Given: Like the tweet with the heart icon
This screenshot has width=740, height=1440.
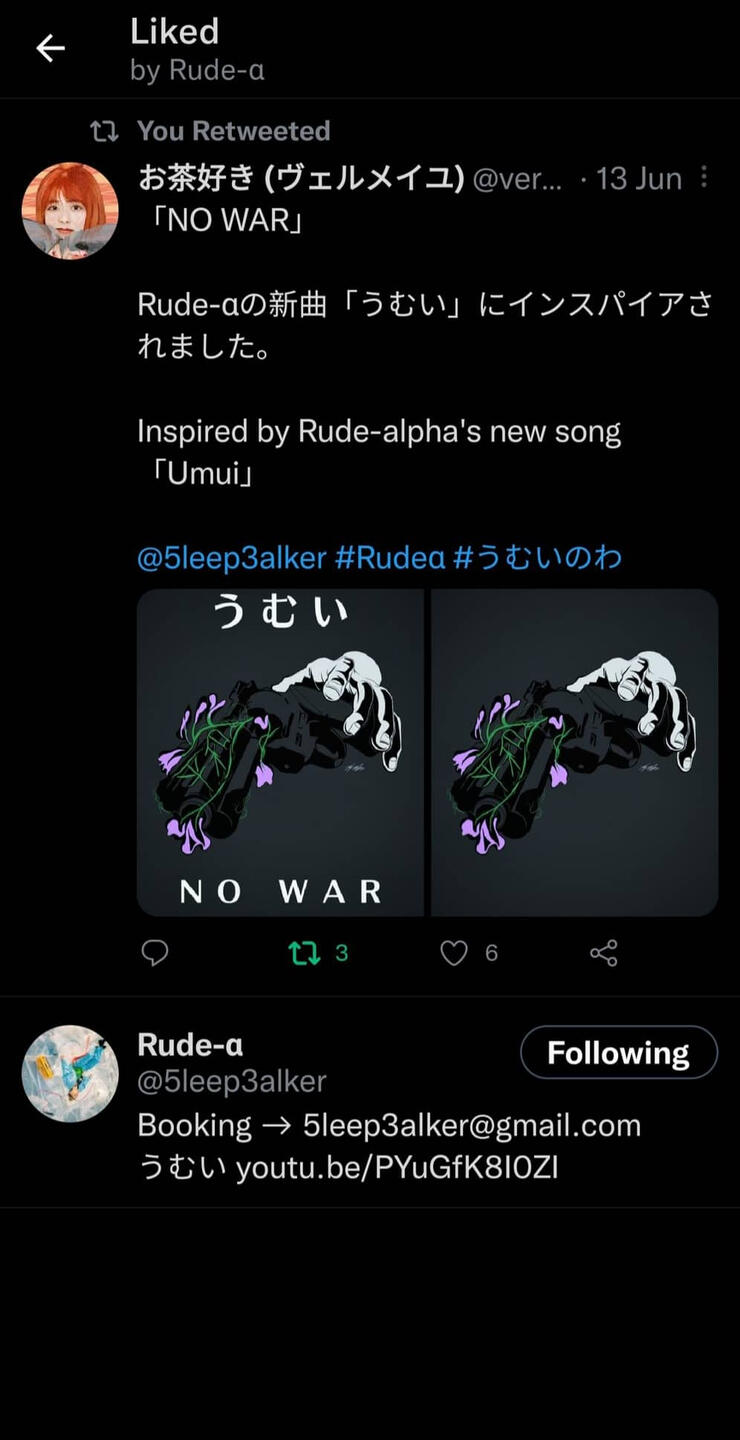Looking at the screenshot, I should 454,953.
